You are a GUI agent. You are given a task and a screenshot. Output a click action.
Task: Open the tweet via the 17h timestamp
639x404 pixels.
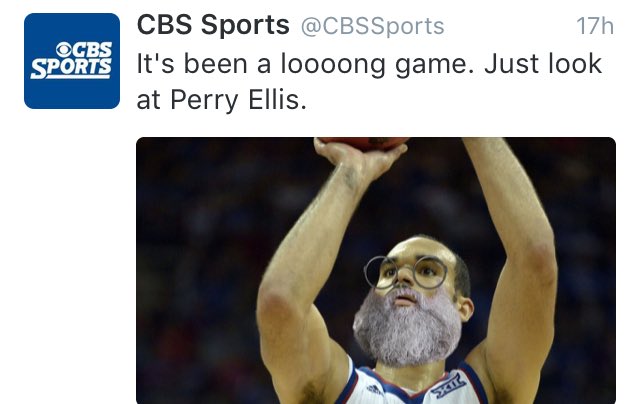point(595,26)
